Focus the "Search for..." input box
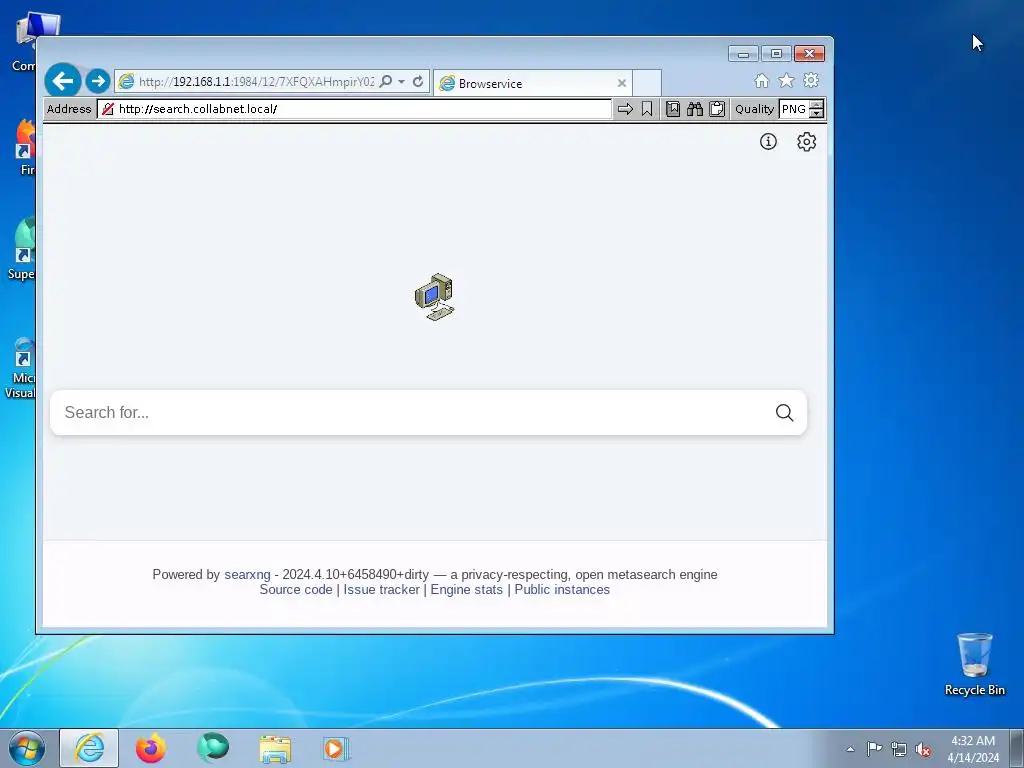The width and height of the screenshot is (1024, 768). click(x=411, y=413)
